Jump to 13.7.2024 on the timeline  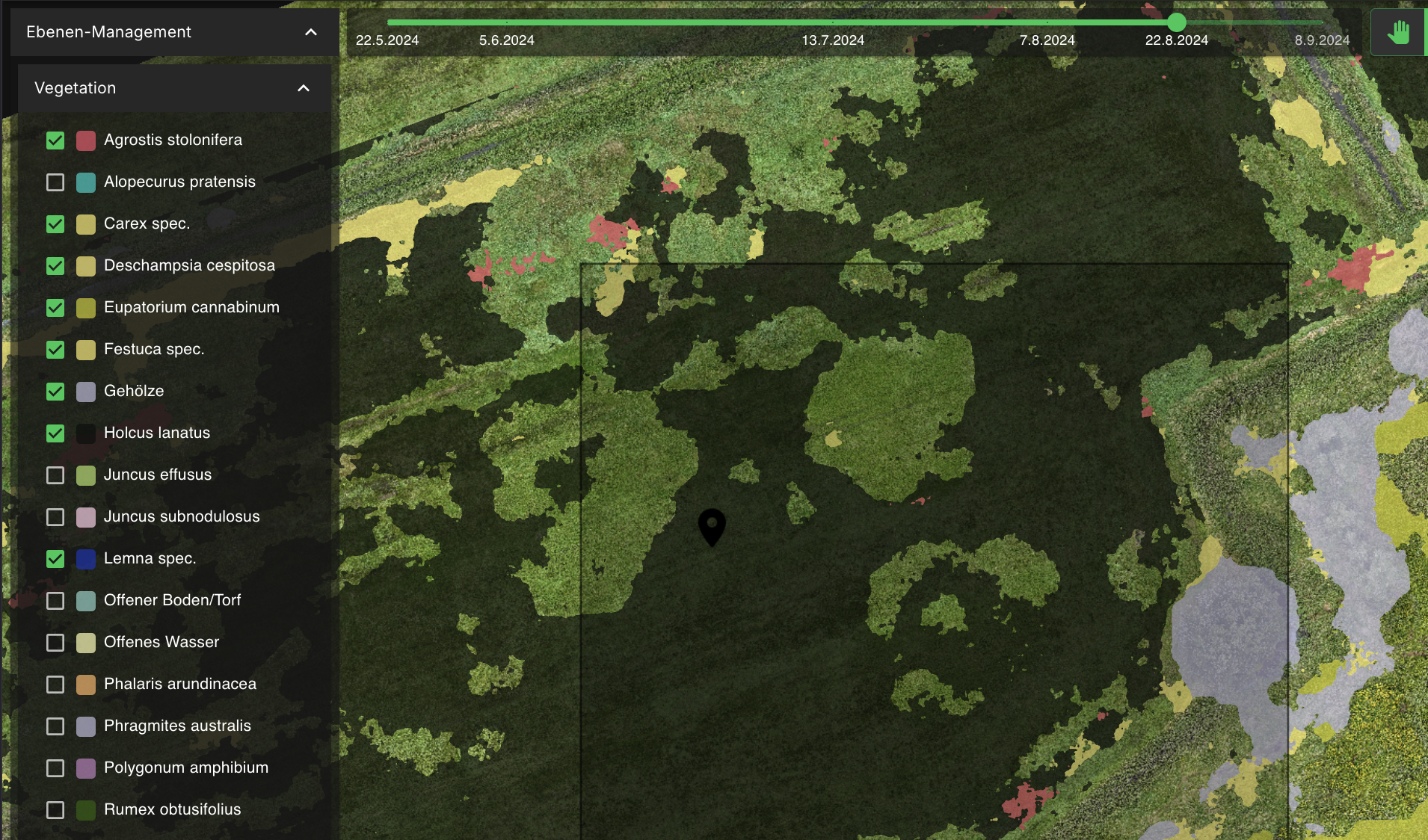pyautogui.click(x=833, y=40)
